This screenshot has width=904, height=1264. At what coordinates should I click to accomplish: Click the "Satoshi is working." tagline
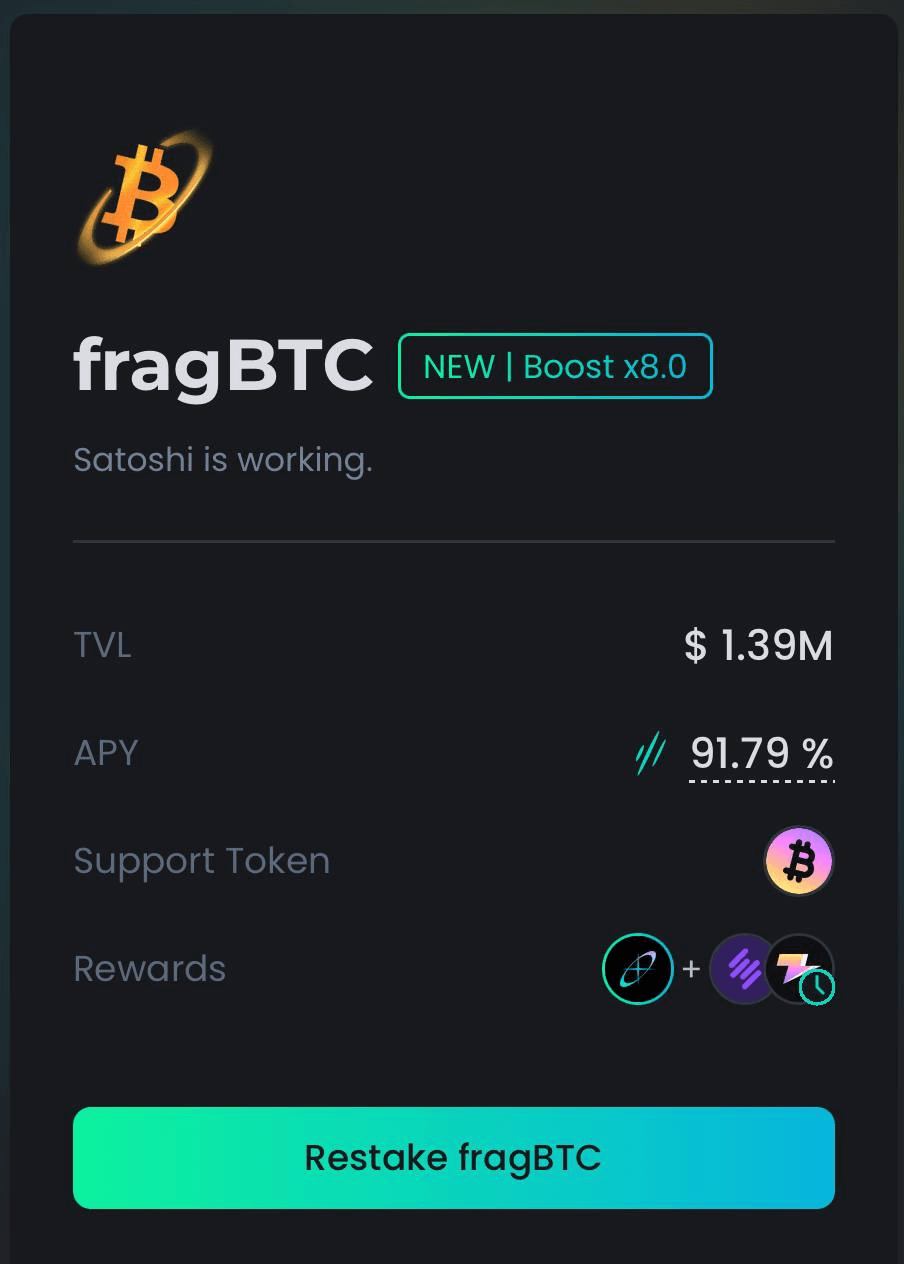point(223,460)
